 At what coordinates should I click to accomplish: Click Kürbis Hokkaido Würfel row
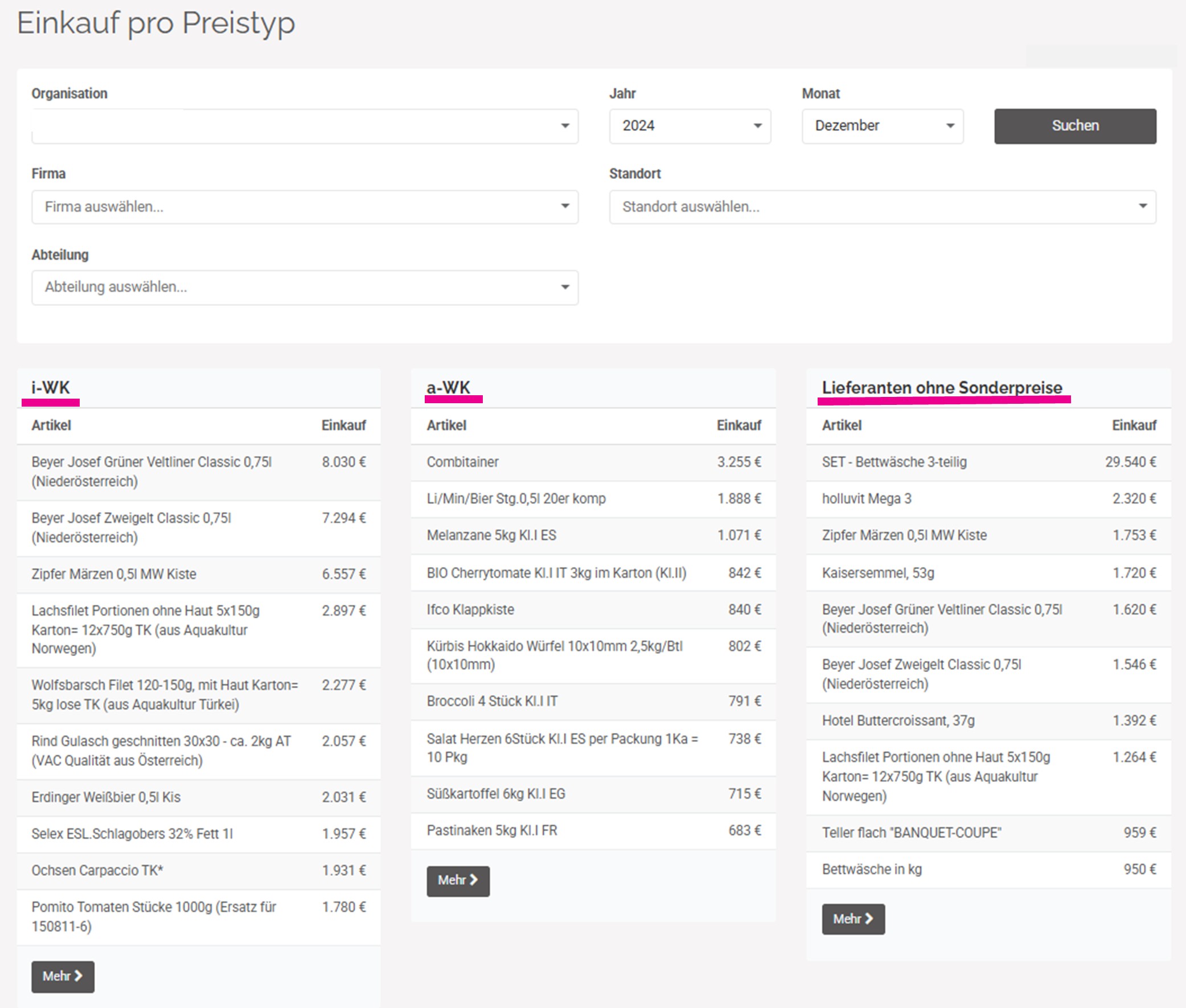[594, 655]
